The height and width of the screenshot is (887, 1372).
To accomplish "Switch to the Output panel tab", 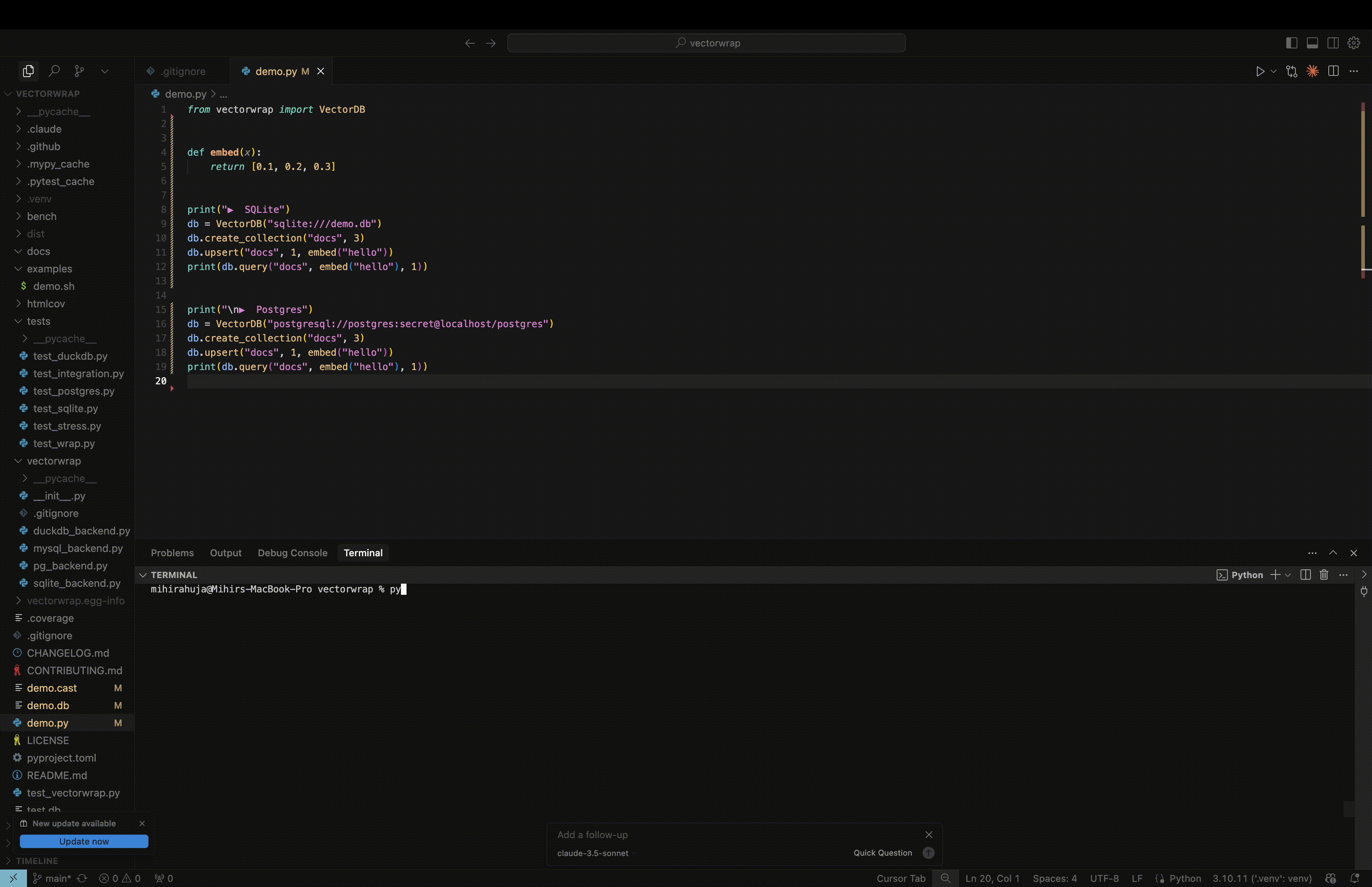I will 226,553.
